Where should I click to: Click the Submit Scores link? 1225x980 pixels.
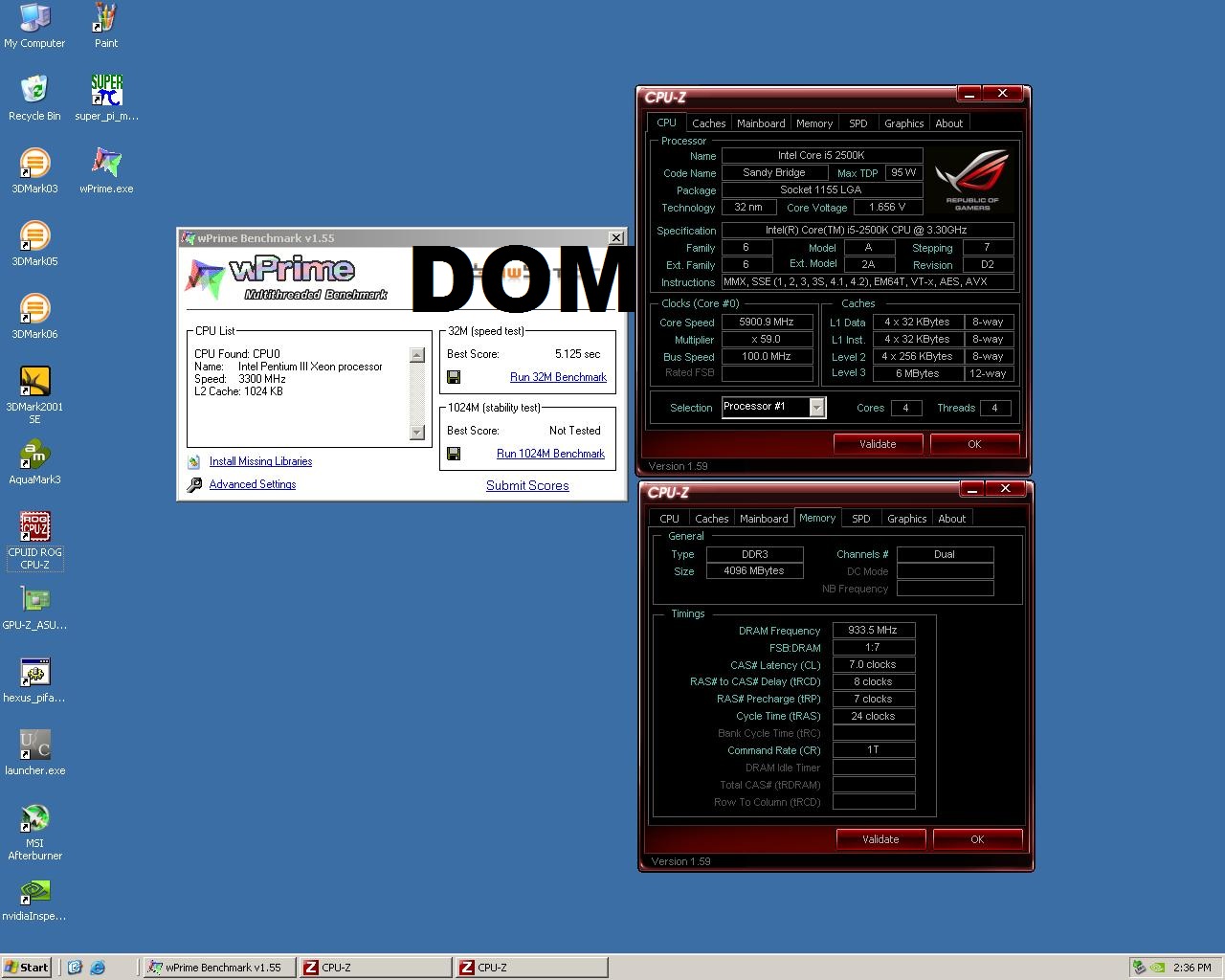[527, 485]
